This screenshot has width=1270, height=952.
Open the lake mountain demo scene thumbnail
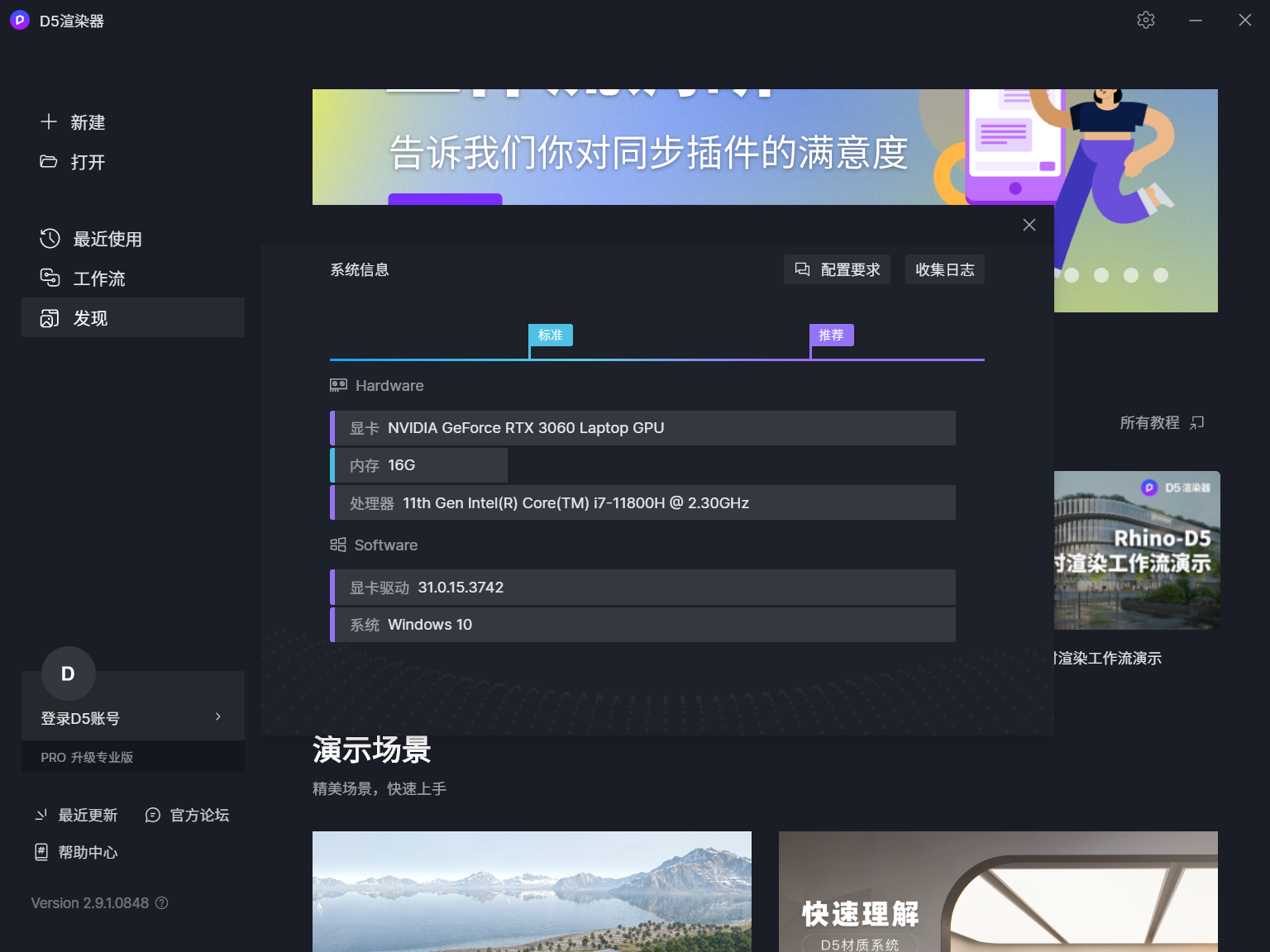pos(532,892)
